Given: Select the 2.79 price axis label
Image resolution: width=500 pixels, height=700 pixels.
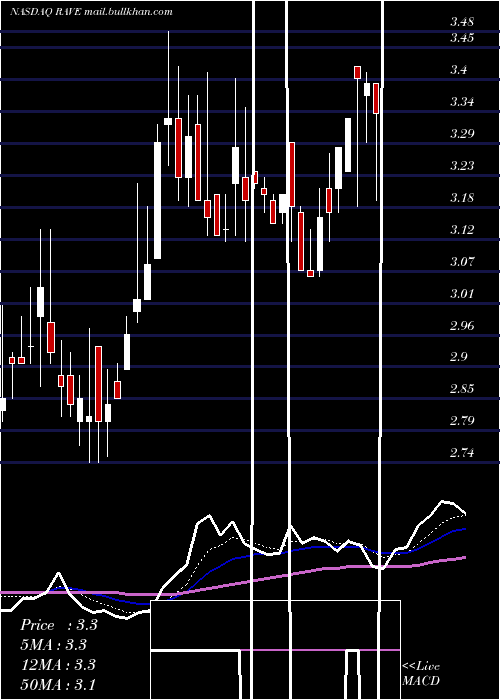Looking at the screenshot, I should 462,421.
